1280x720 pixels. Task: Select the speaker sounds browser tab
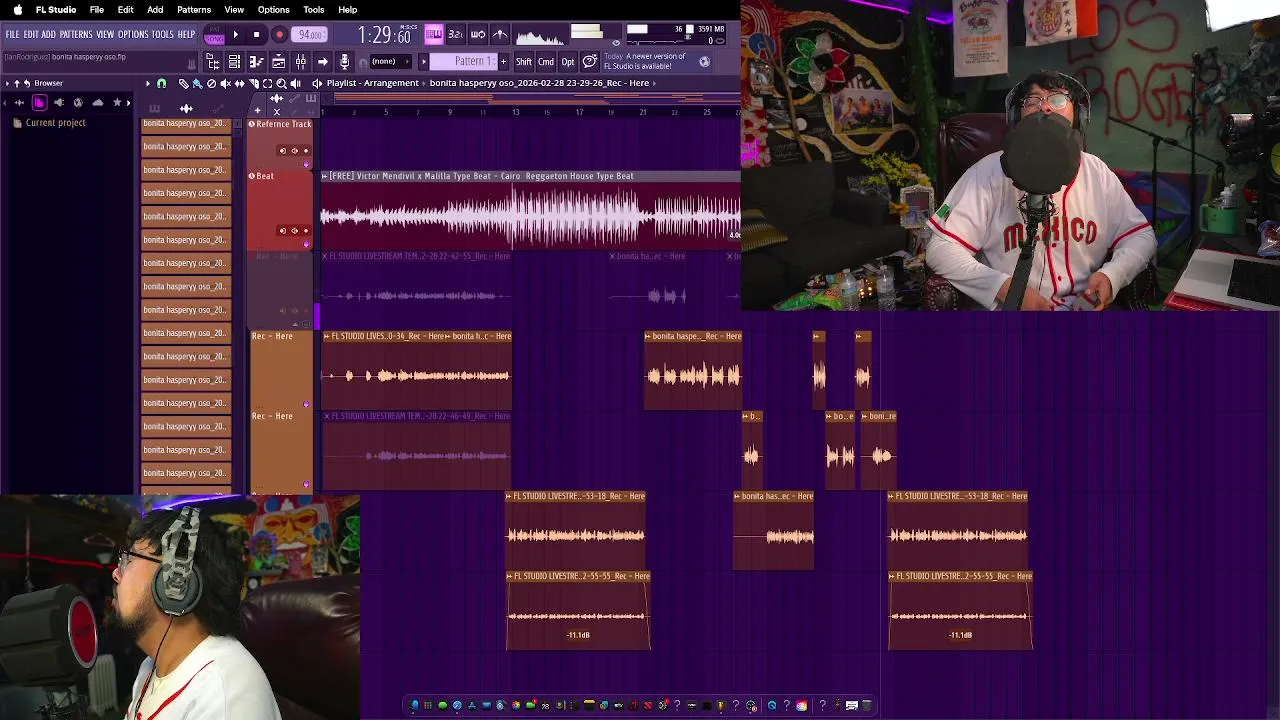58,103
